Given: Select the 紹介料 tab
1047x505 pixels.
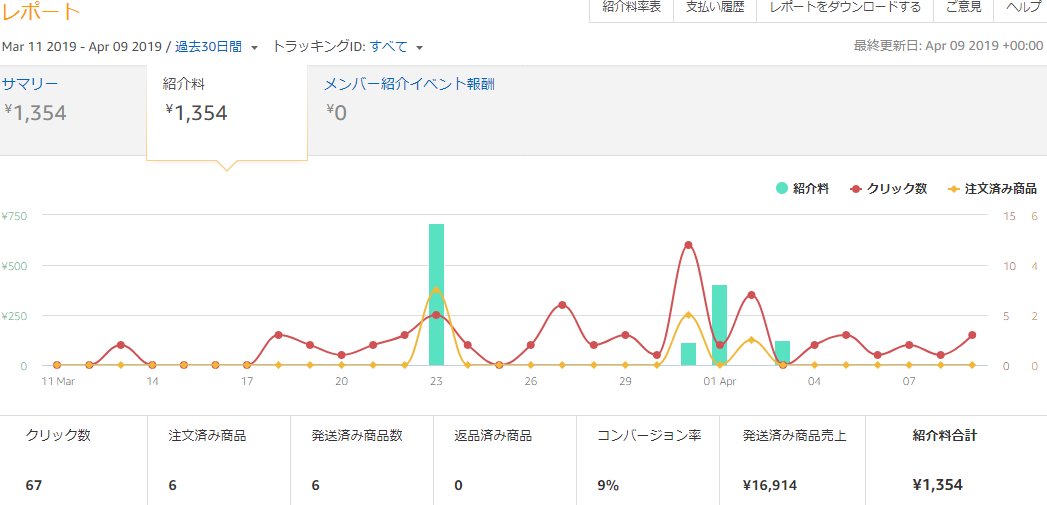Looking at the screenshot, I should (227, 112).
